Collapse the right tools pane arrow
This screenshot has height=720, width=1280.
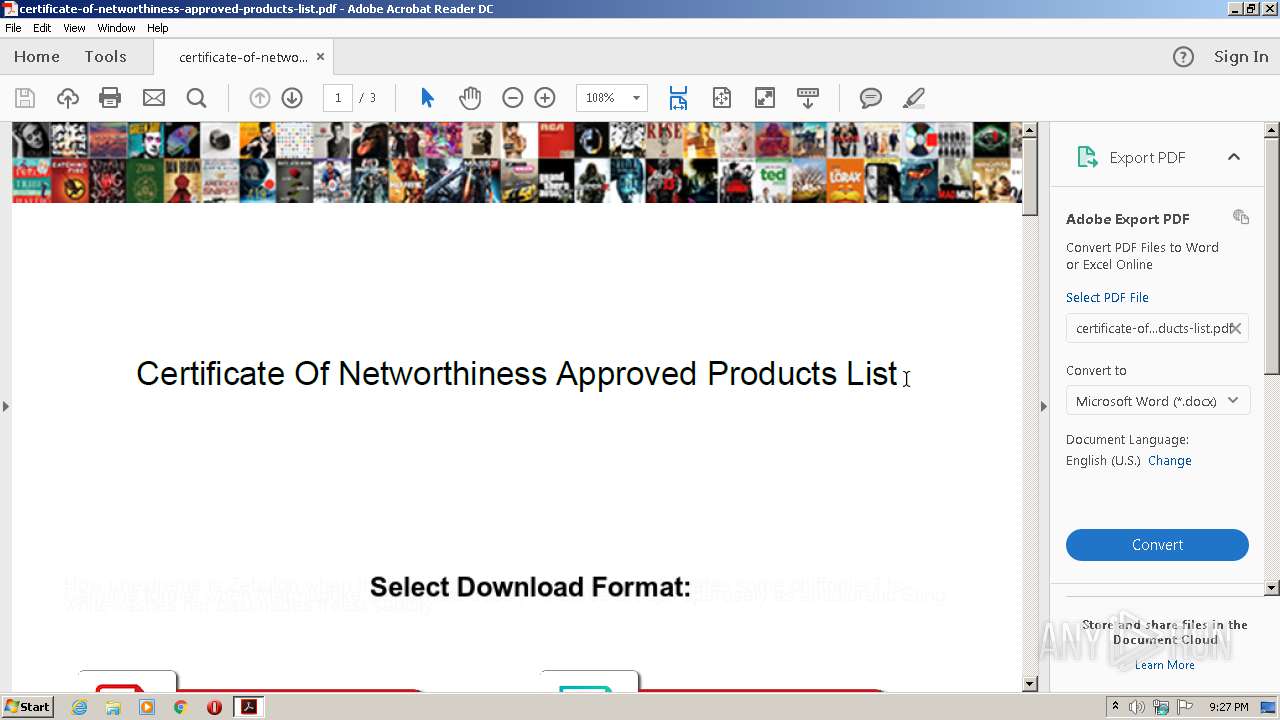(x=1044, y=406)
